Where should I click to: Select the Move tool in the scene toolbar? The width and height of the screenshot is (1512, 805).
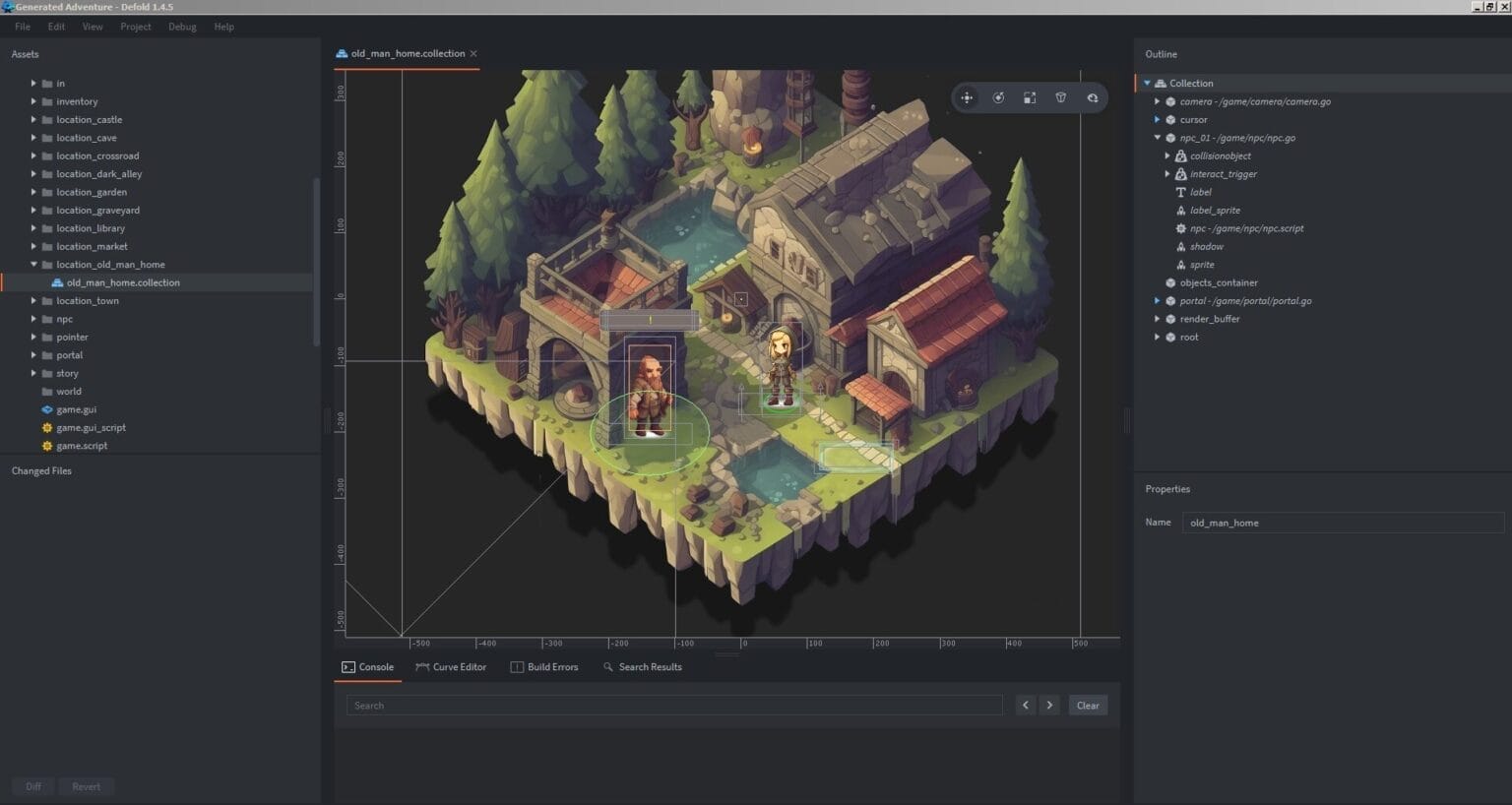click(x=966, y=97)
